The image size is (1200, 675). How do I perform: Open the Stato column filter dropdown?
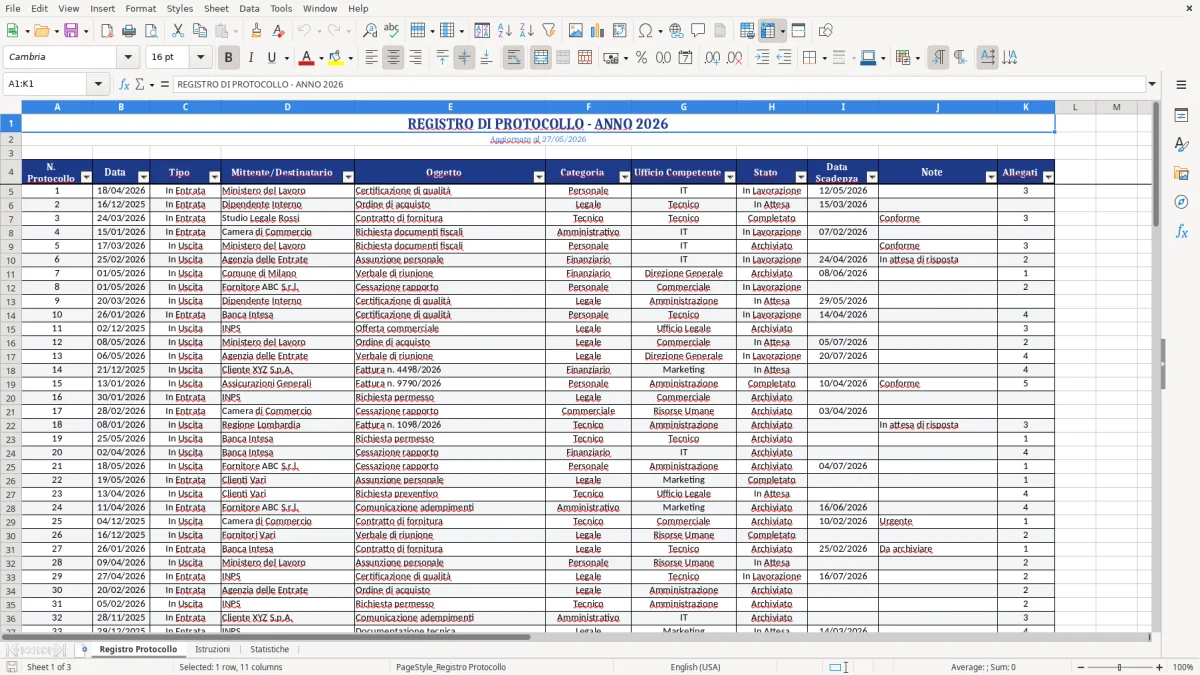coord(801,177)
